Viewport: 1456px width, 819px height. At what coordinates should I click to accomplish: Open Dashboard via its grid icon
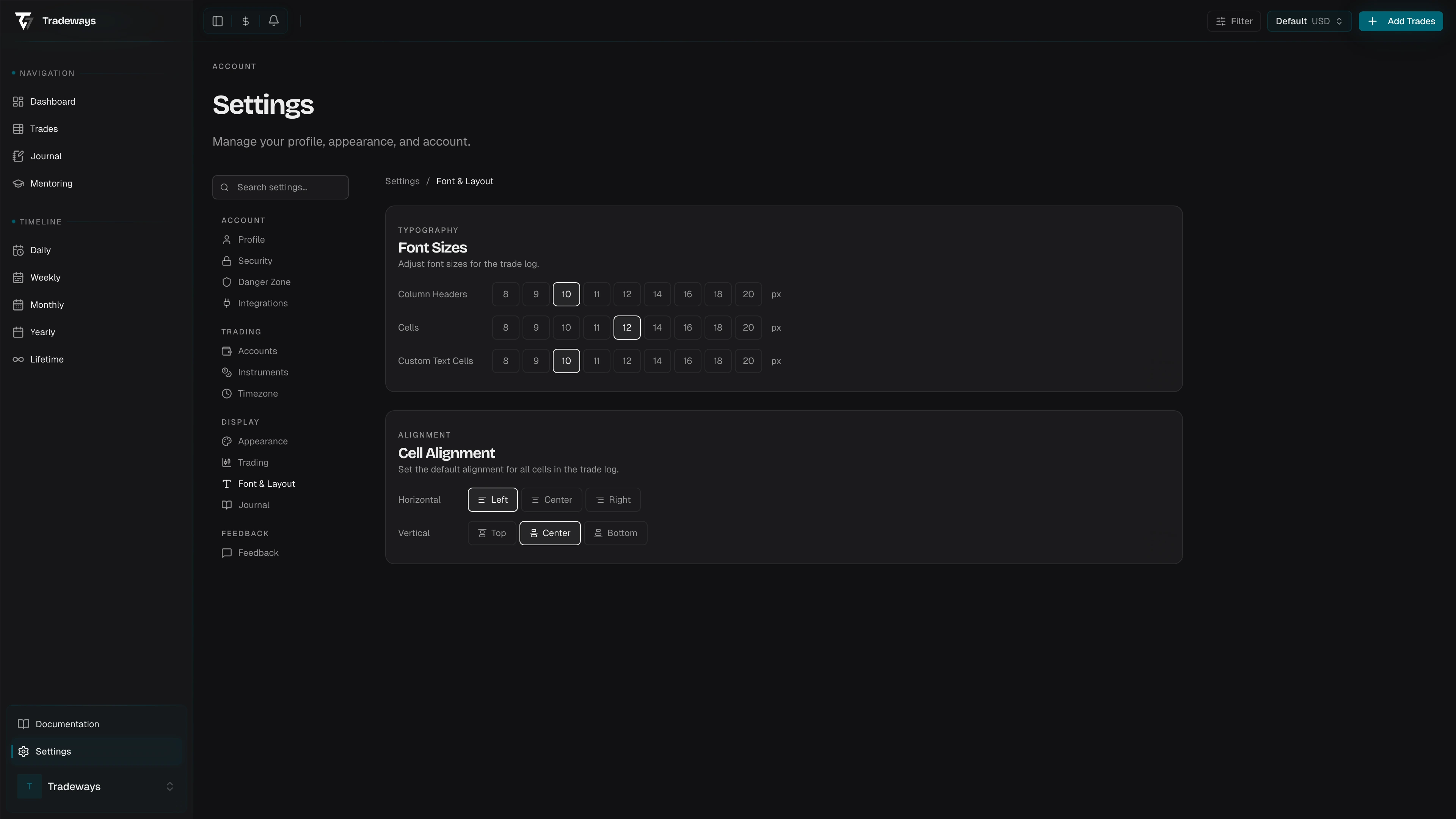point(18,101)
